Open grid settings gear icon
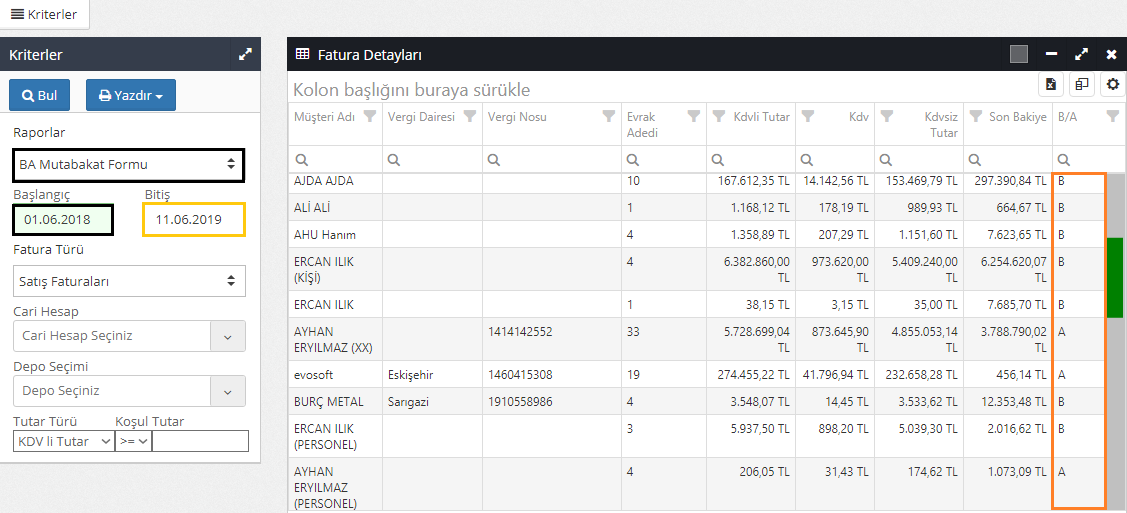 [1113, 84]
